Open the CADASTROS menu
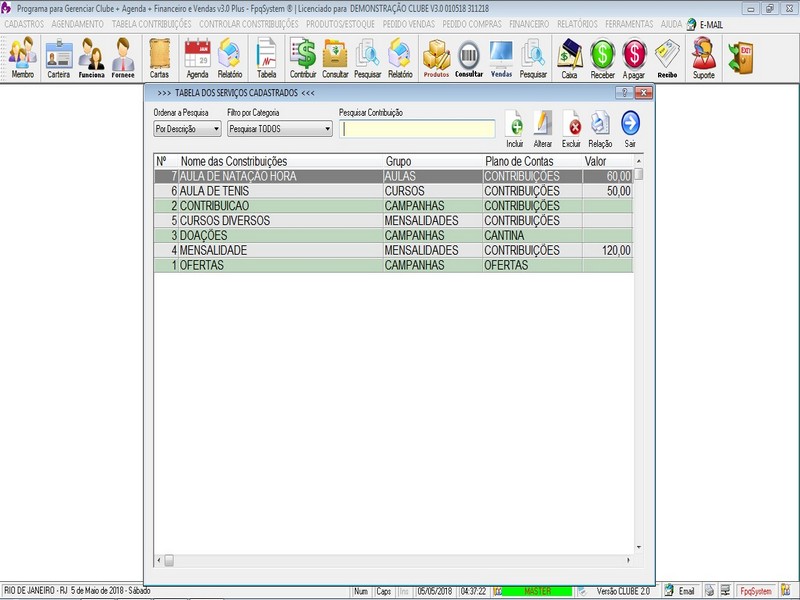This screenshot has width=800, height=600. [24, 24]
